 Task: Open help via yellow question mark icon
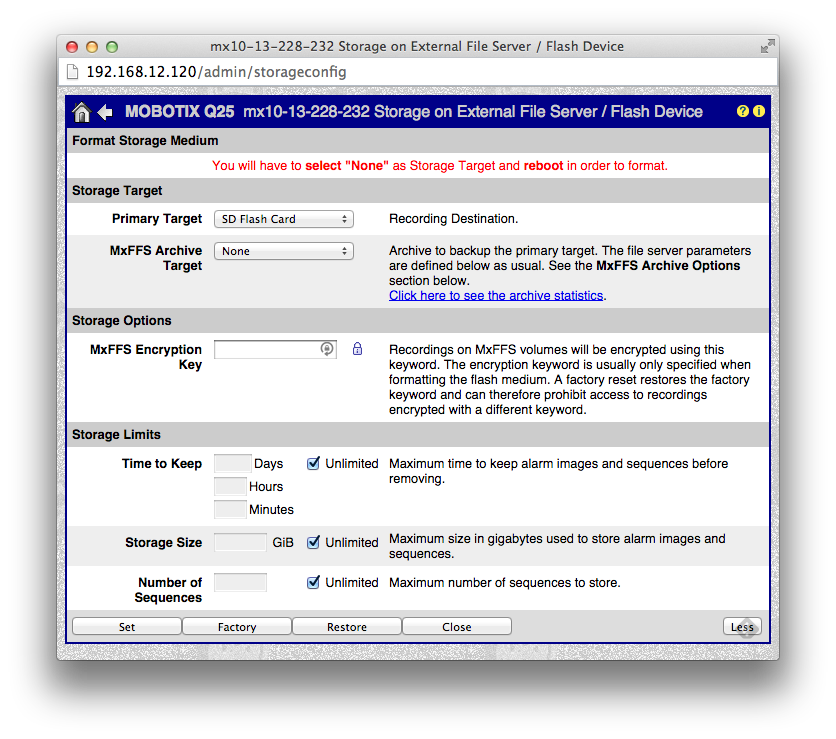click(x=743, y=111)
